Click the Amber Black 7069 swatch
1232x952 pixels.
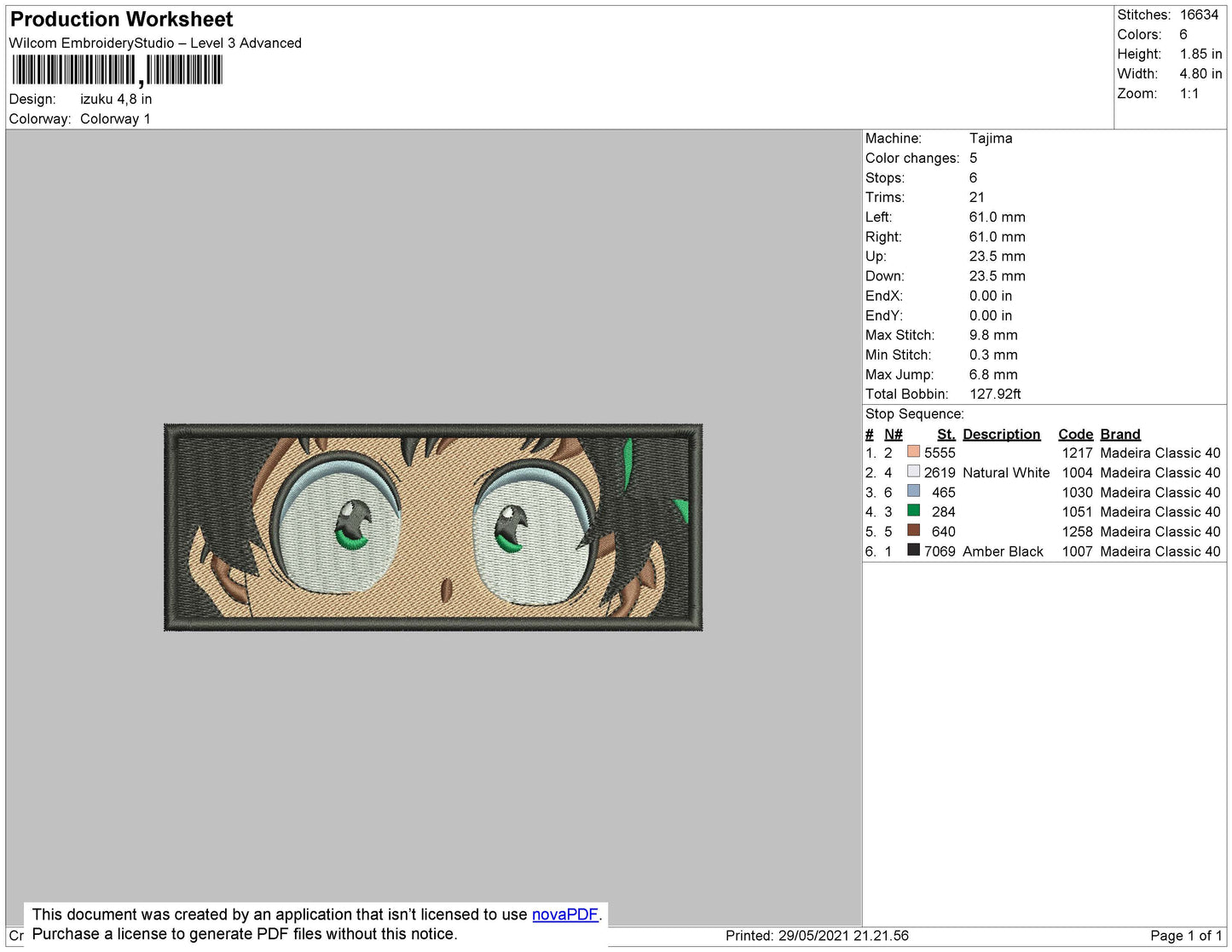tap(914, 550)
